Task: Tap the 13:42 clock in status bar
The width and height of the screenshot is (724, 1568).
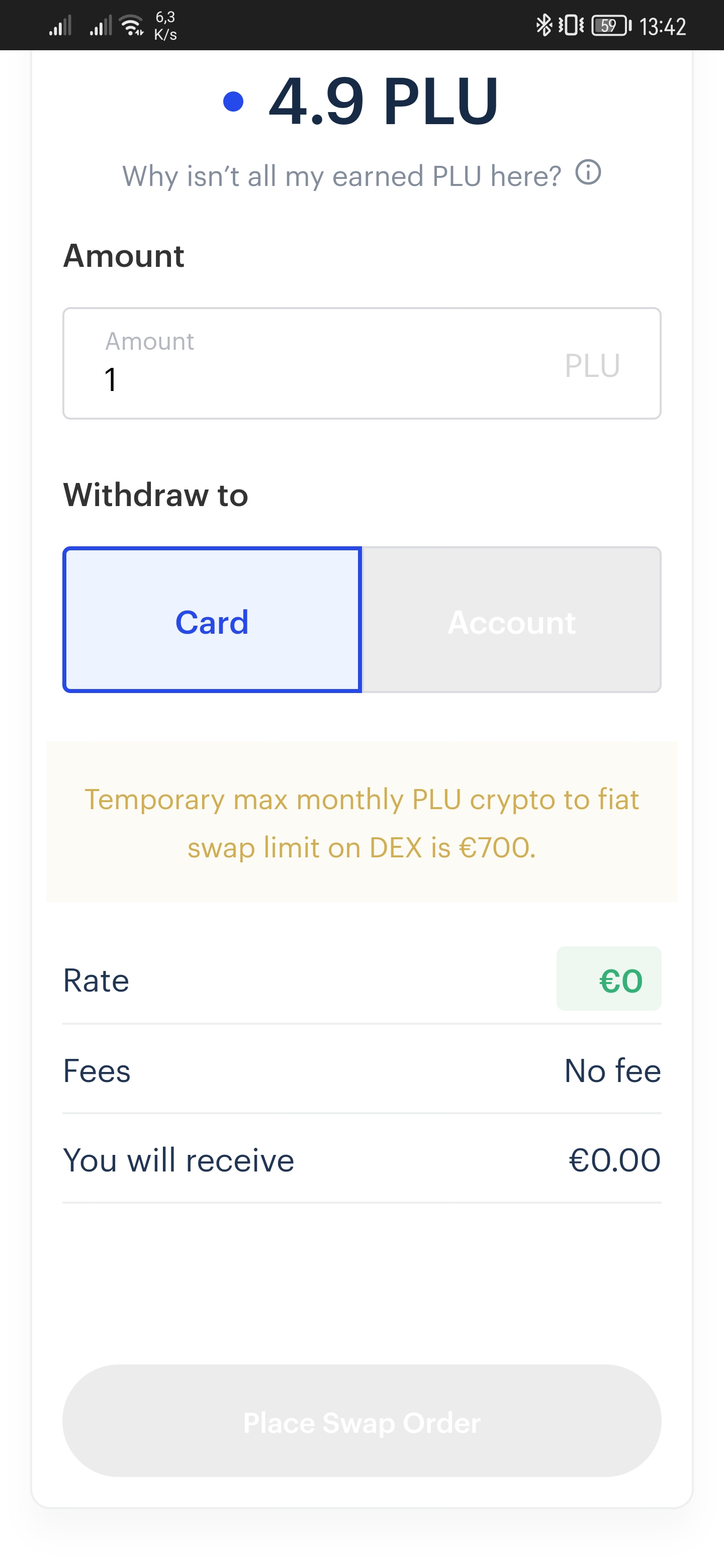Action: (x=663, y=27)
